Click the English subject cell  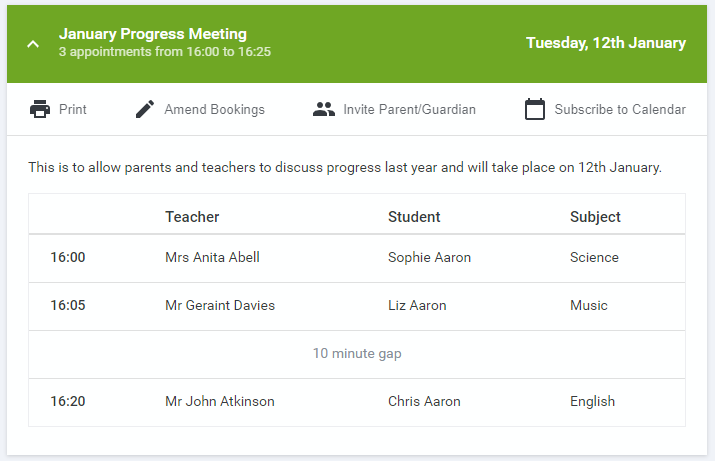click(592, 401)
